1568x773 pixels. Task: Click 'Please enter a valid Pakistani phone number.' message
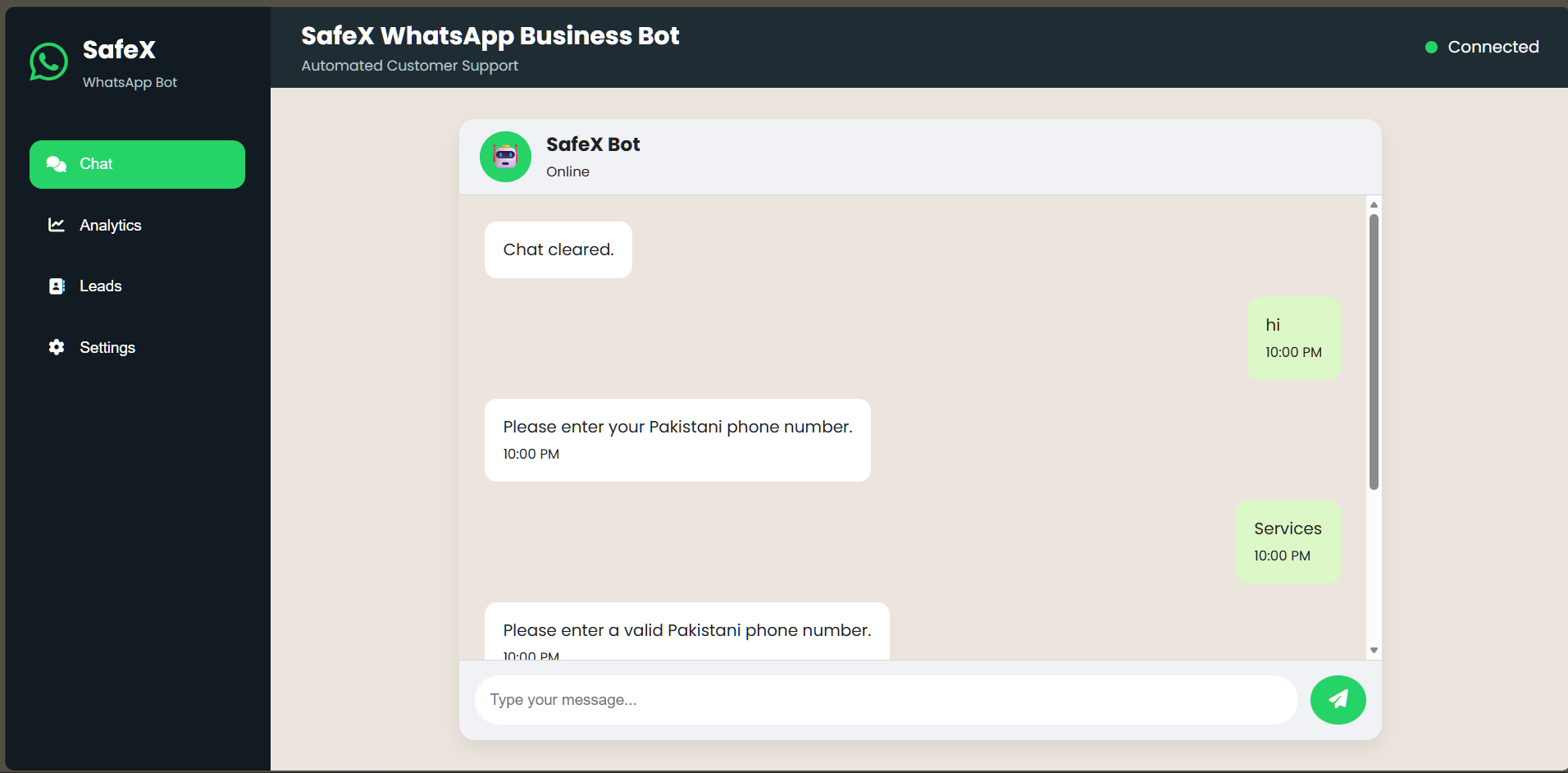click(x=687, y=630)
